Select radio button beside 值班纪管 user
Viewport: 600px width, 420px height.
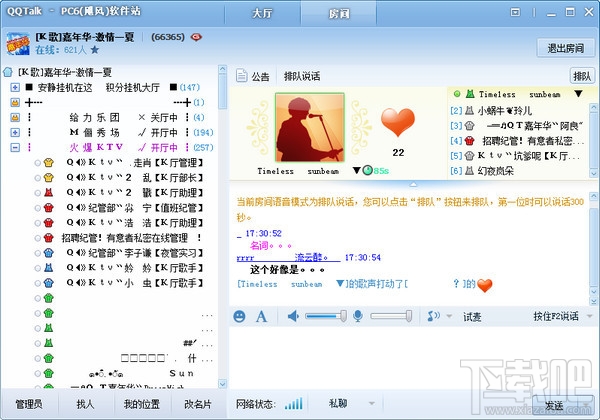[38, 208]
